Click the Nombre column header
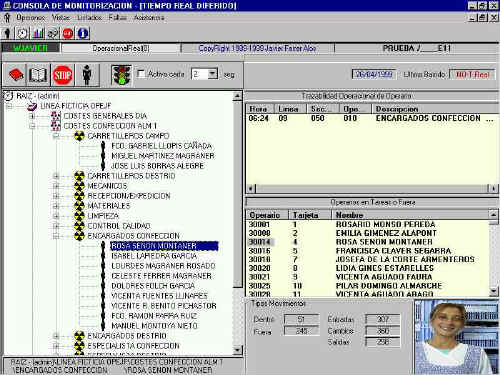The height and width of the screenshot is (375, 500). coord(410,215)
